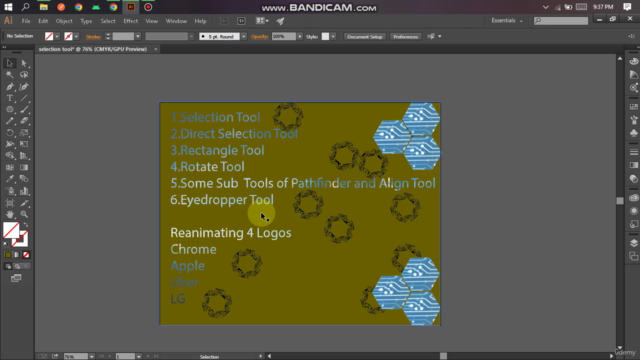Viewport: 640px width, 360px height.
Task: Choose the Shape Builder tool
Action: coord(9,156)
